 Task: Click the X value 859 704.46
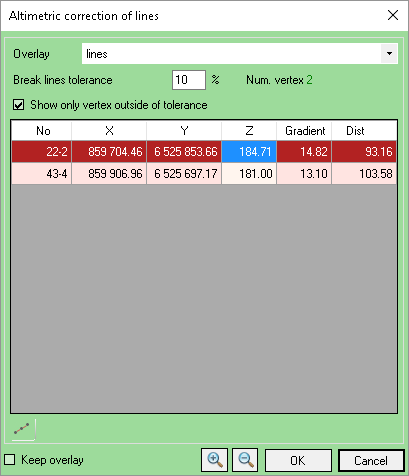coord(109,152)
